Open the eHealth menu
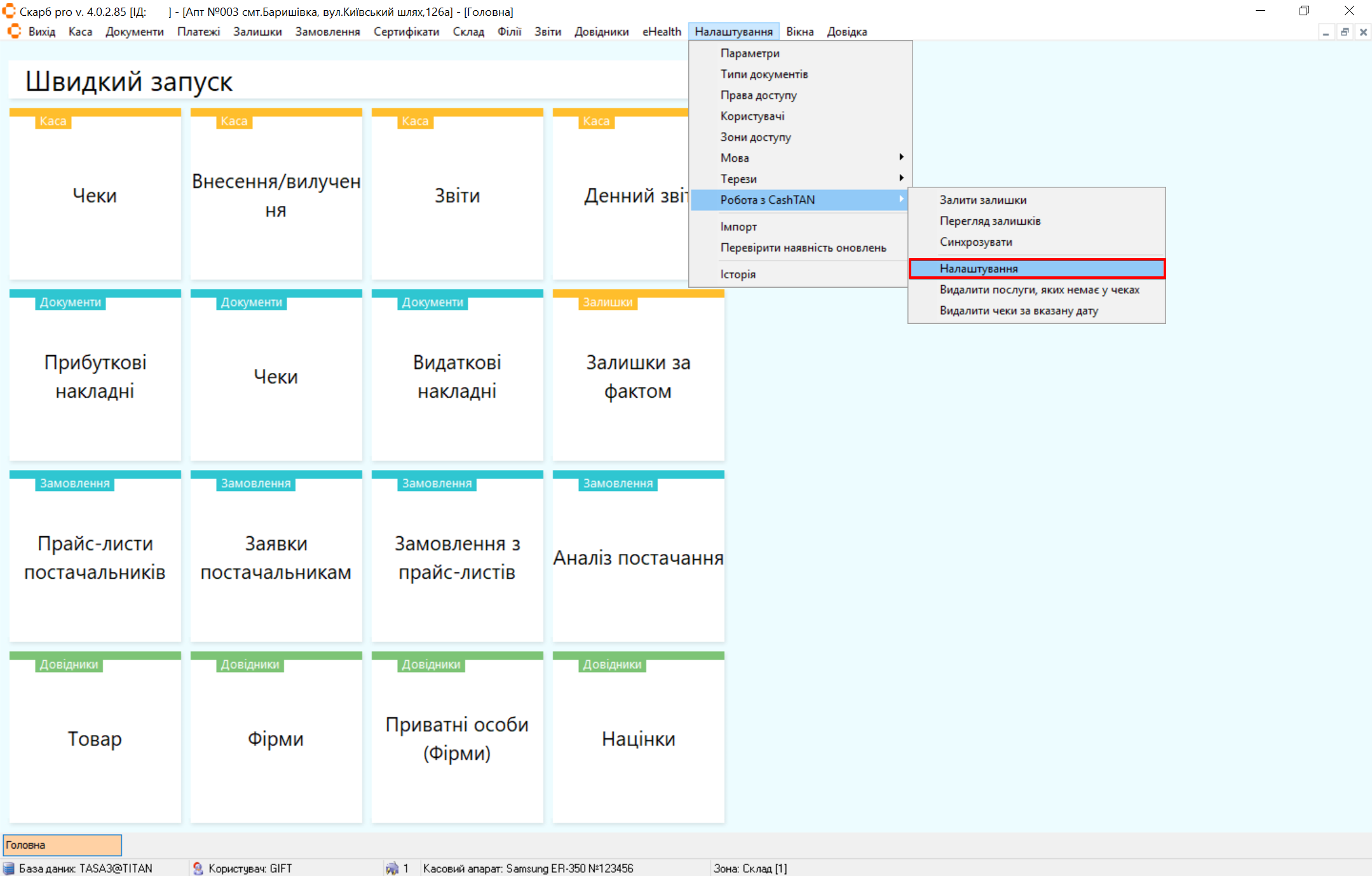1372x876 pixels. [x=661, y=32]
